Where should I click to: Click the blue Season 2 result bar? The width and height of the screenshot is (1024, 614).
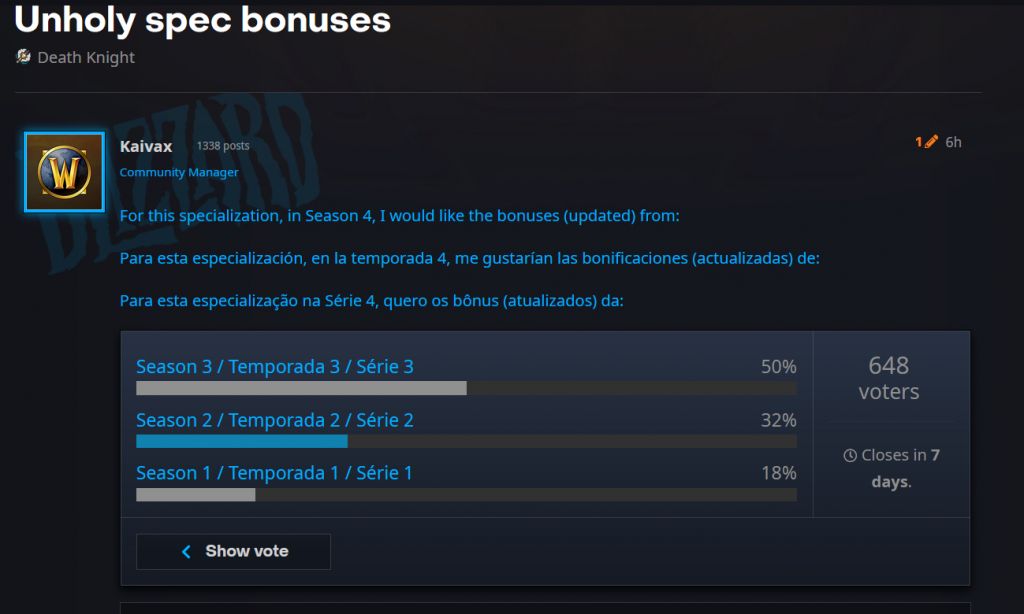pos(242,441)
